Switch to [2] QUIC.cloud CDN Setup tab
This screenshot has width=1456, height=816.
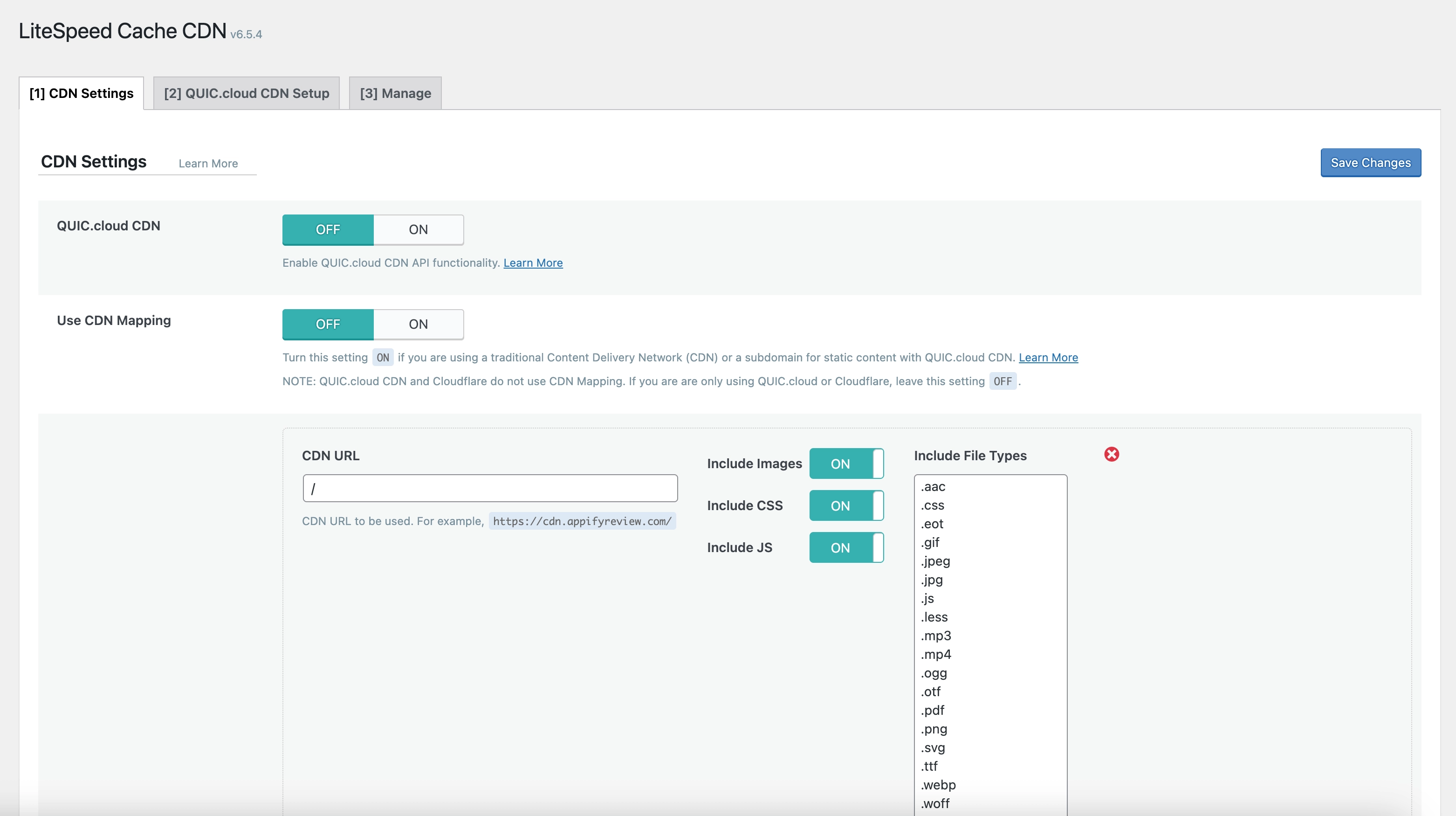247,93
